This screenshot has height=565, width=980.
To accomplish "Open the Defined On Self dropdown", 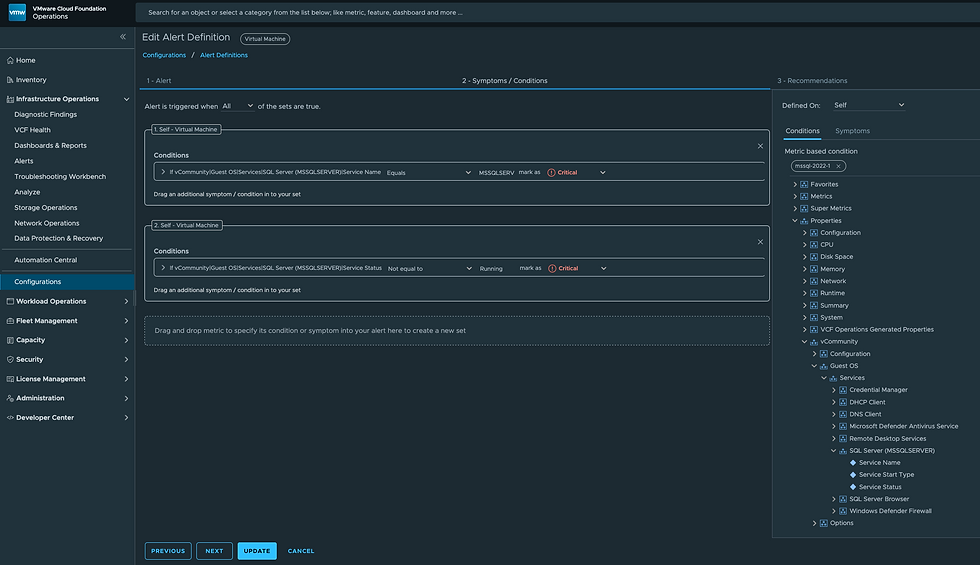I will pyautogui.click(x=869, y=105).
